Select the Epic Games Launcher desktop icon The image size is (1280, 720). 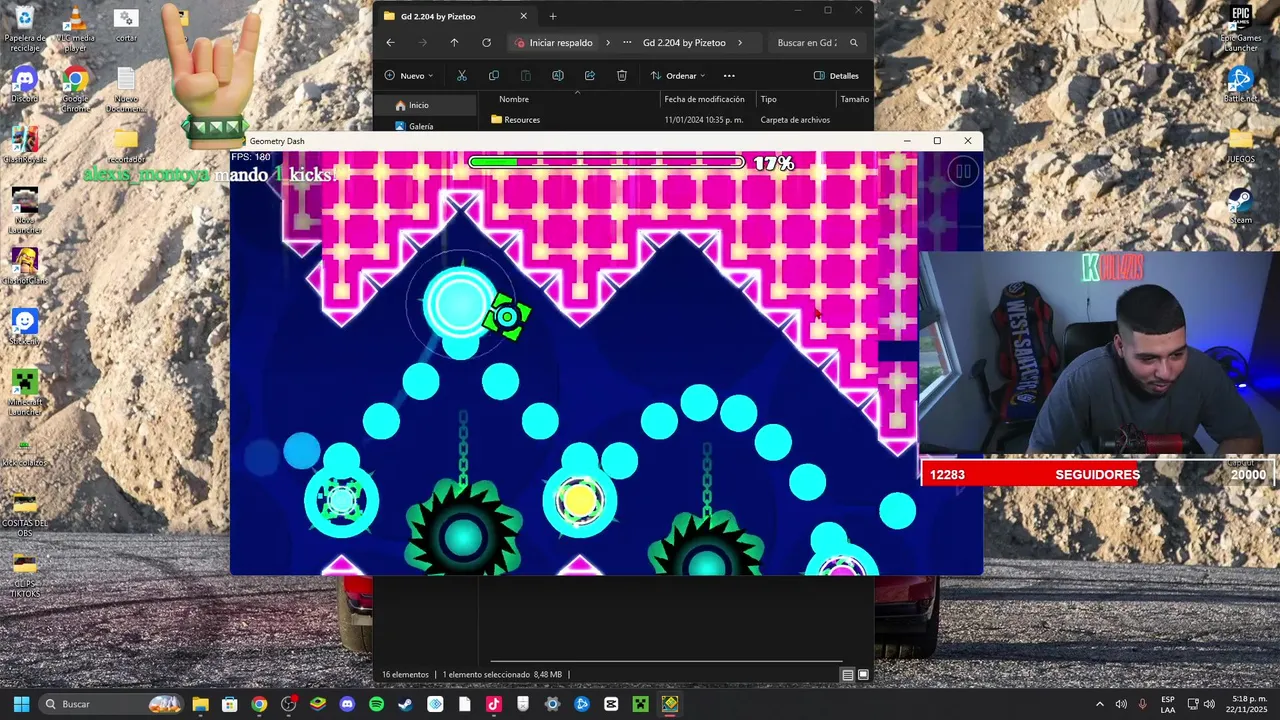click(1241, 30)
